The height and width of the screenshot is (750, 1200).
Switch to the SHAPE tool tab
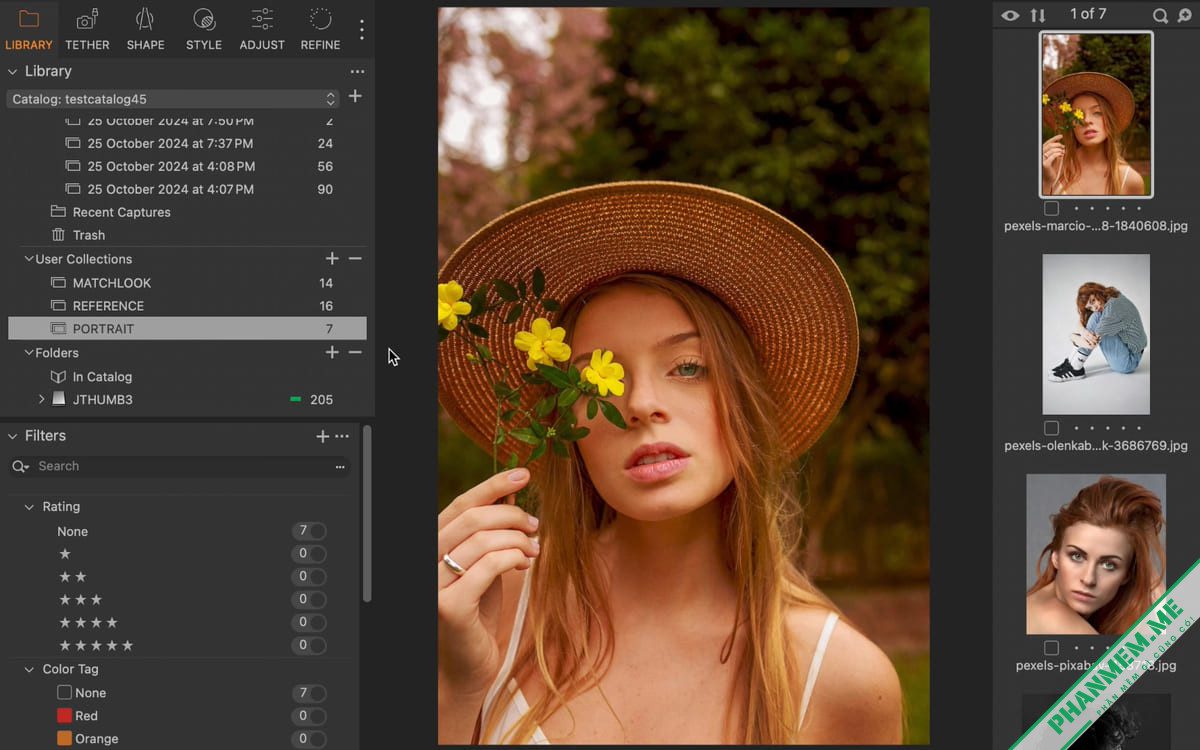tap(145, 29)
